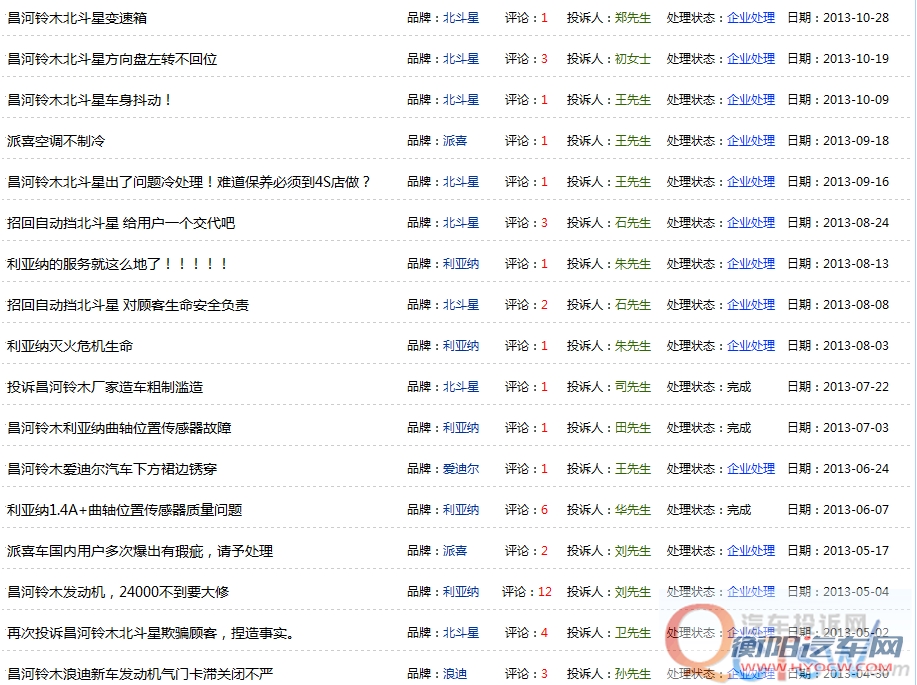Open complaint 招回自动挡北斗星 给用户一个交代吧
This screenshot has height=685, width=917.
(x=120, y=223)
